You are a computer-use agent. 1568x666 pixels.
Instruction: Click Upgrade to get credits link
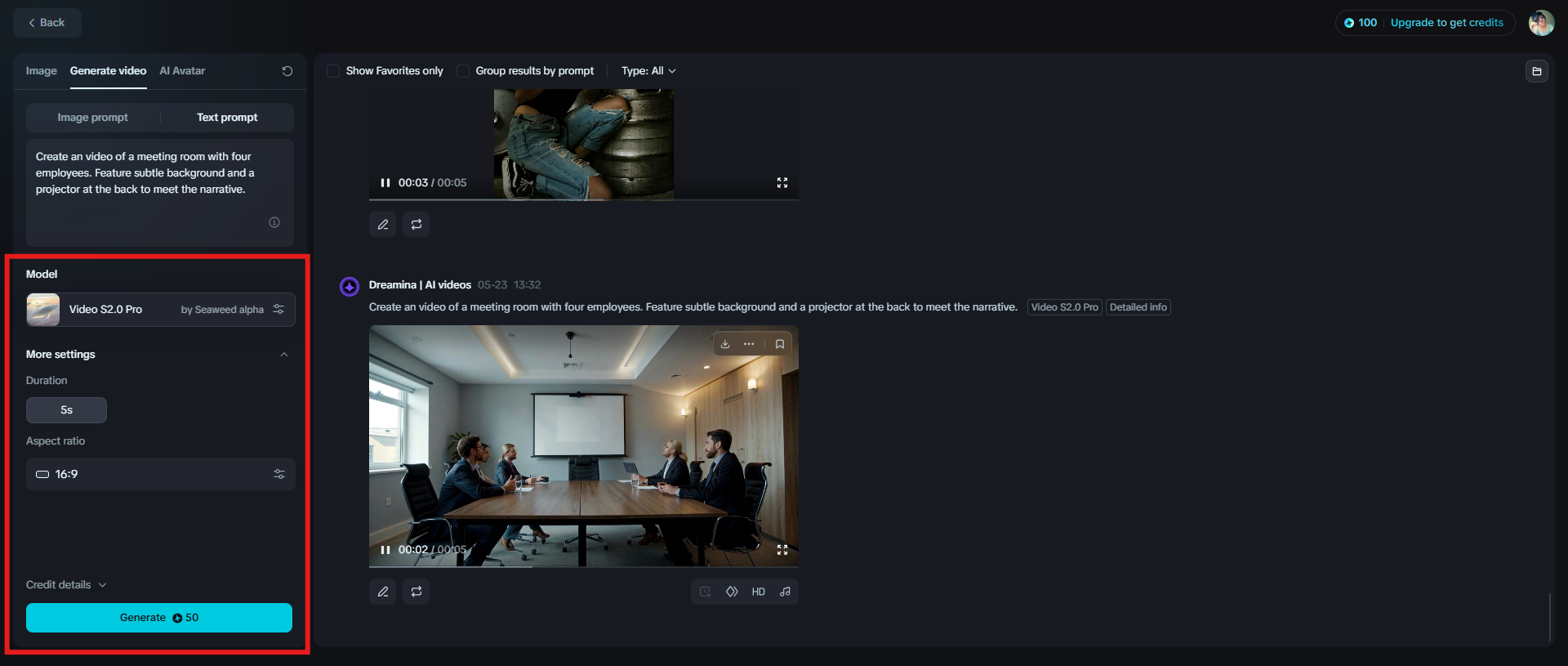coord(1446,23)
